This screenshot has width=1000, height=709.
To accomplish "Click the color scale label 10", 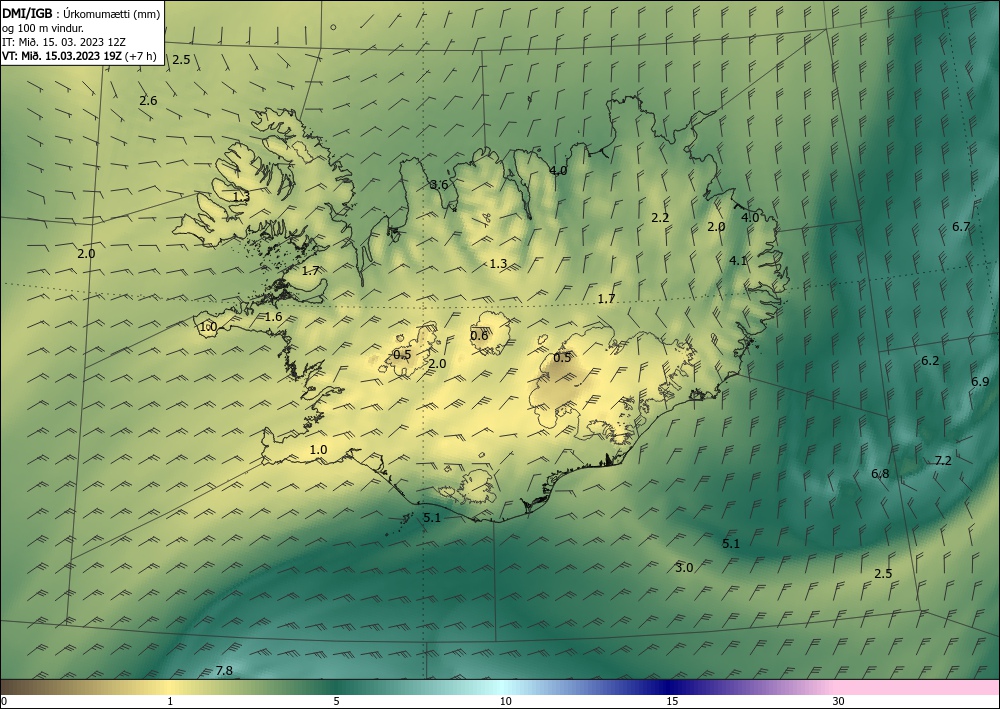I will [505, 701].
